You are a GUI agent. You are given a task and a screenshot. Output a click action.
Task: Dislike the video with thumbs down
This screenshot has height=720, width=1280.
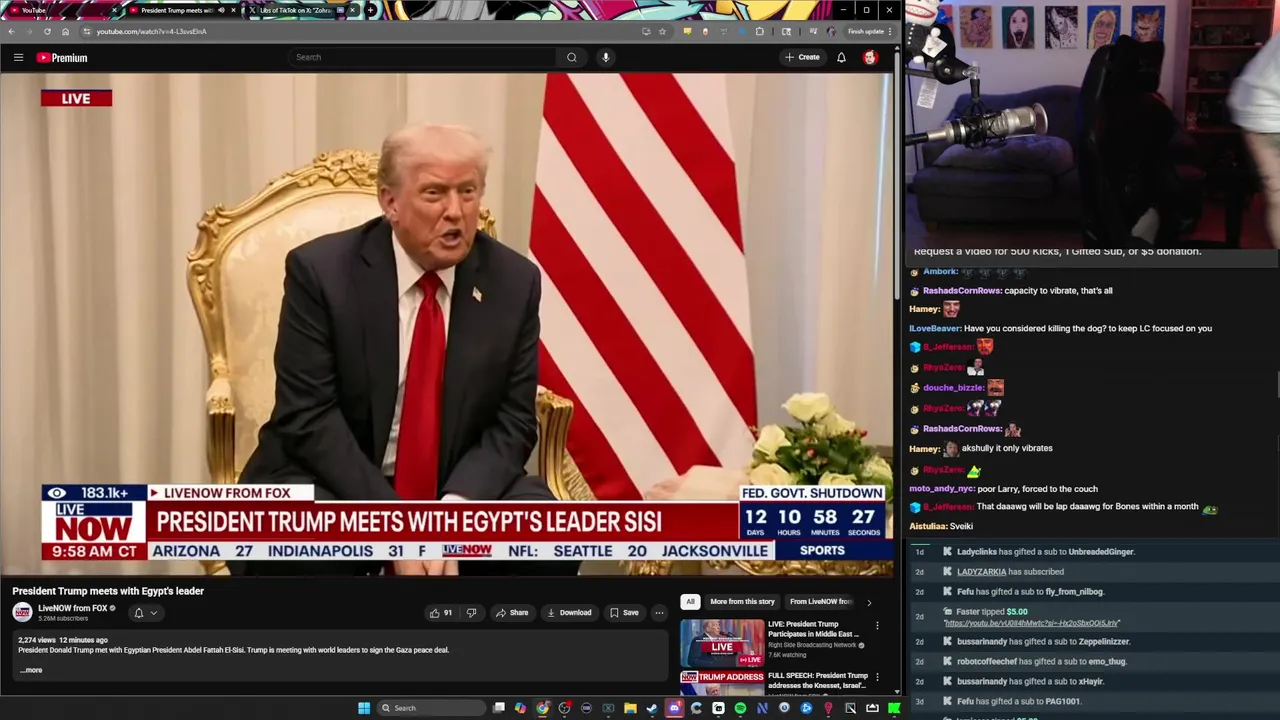coord(471,613)
